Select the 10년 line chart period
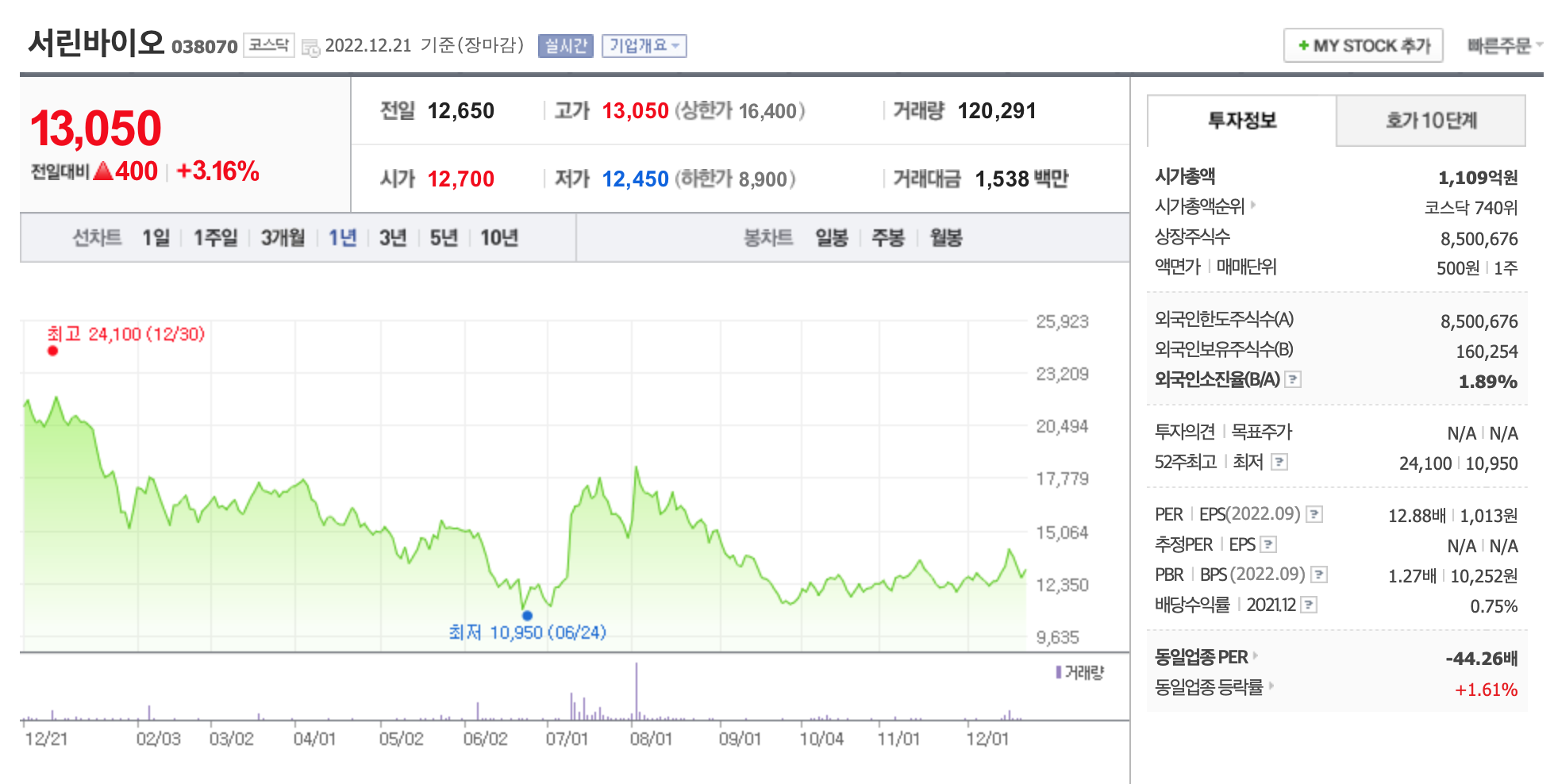This screenshot has width=1554, height=784. click(x=499, y=238)
